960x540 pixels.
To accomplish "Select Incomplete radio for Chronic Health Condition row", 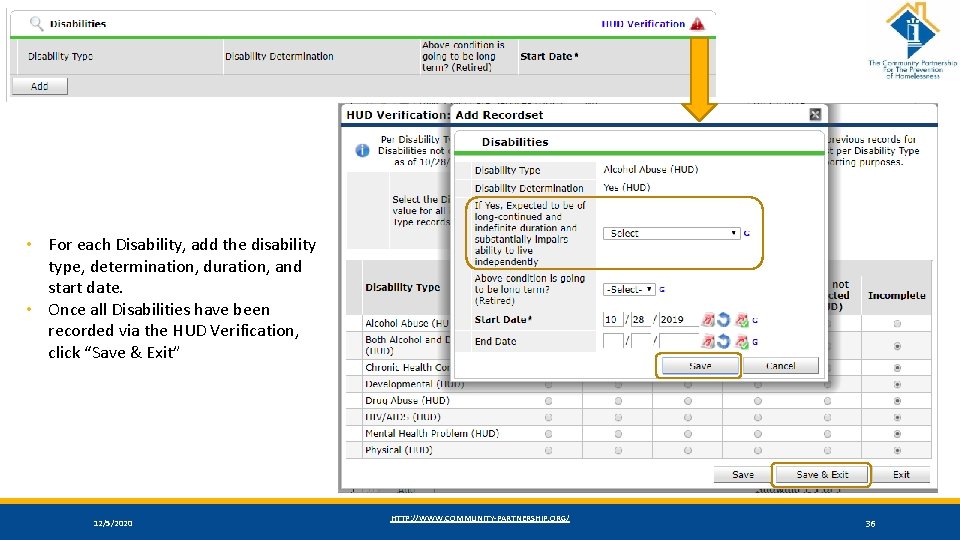I will pyautogui.click(x=897, y=367).
